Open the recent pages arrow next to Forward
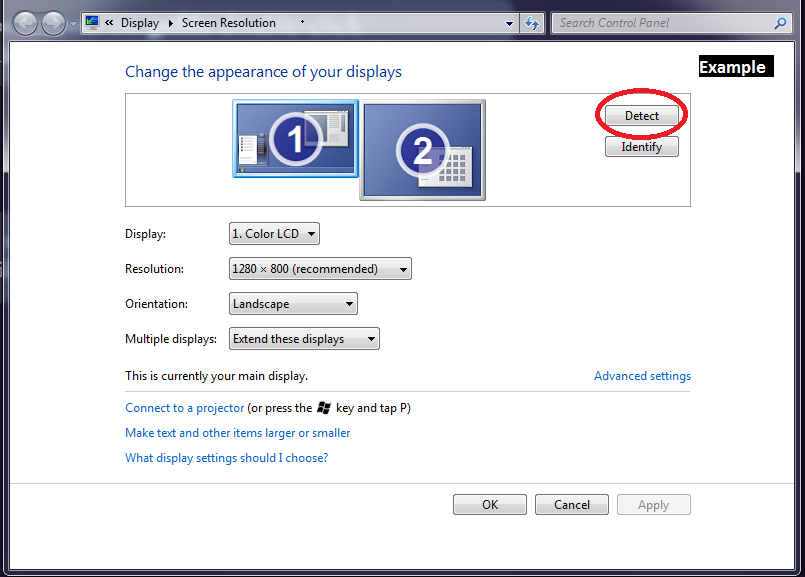The width and height of the screenshot is (805, 577). pos(73,24)
